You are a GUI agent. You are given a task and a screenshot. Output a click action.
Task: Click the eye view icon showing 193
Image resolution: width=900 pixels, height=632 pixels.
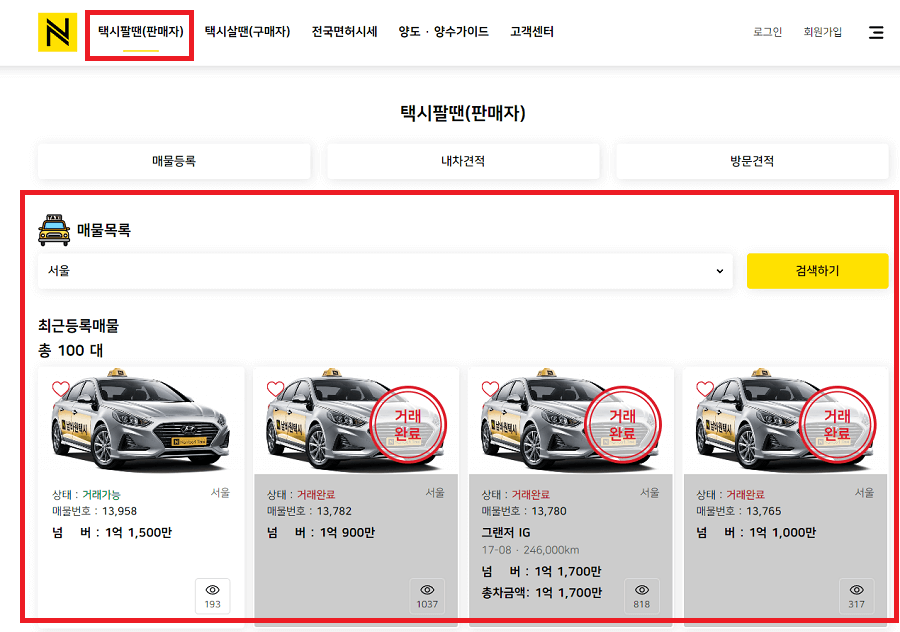[212, 596]
